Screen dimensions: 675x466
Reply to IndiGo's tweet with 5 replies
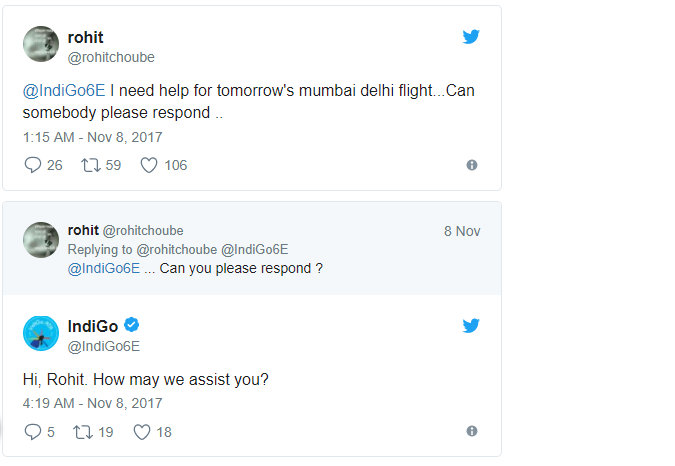[32, 432]
